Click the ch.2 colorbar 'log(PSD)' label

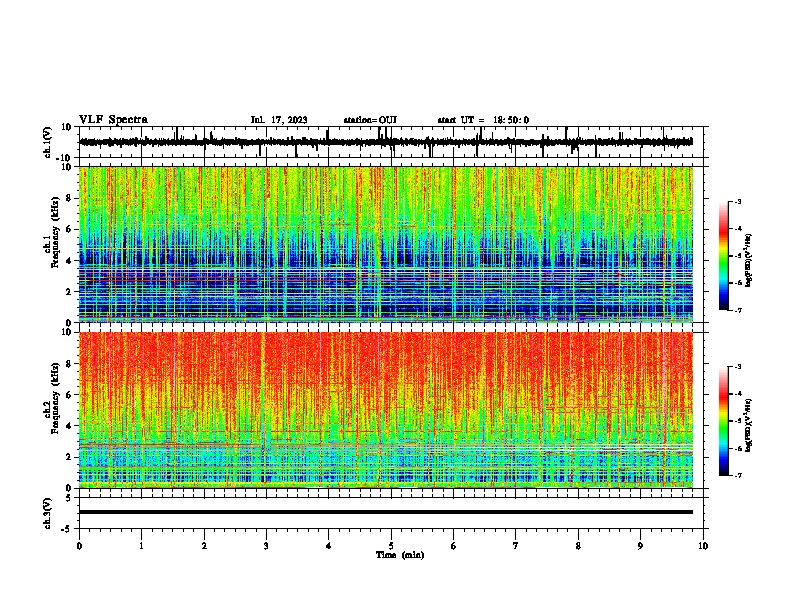point(749,425)
